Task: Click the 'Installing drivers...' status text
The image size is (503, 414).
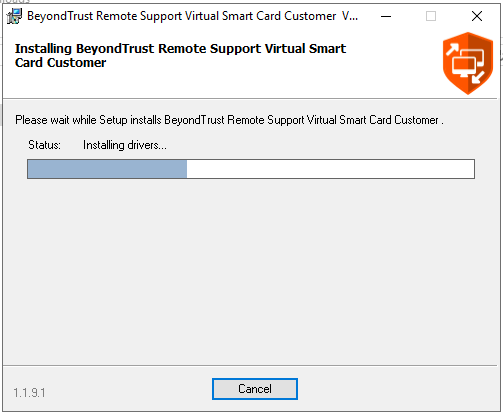Action: (x=125, y=145)
